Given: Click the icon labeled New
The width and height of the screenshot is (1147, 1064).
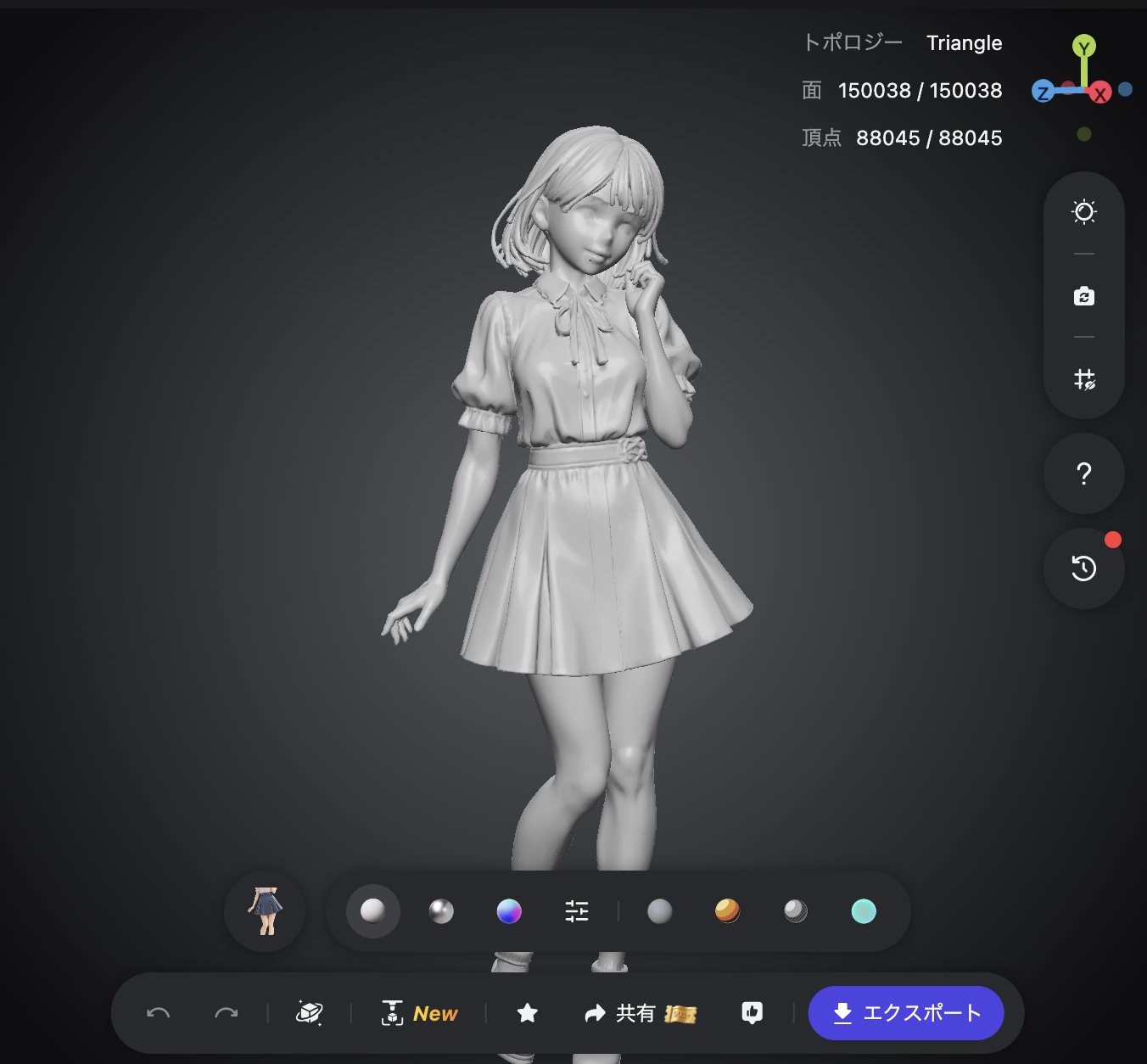Looking at the screenshot, I should 419,1013.
